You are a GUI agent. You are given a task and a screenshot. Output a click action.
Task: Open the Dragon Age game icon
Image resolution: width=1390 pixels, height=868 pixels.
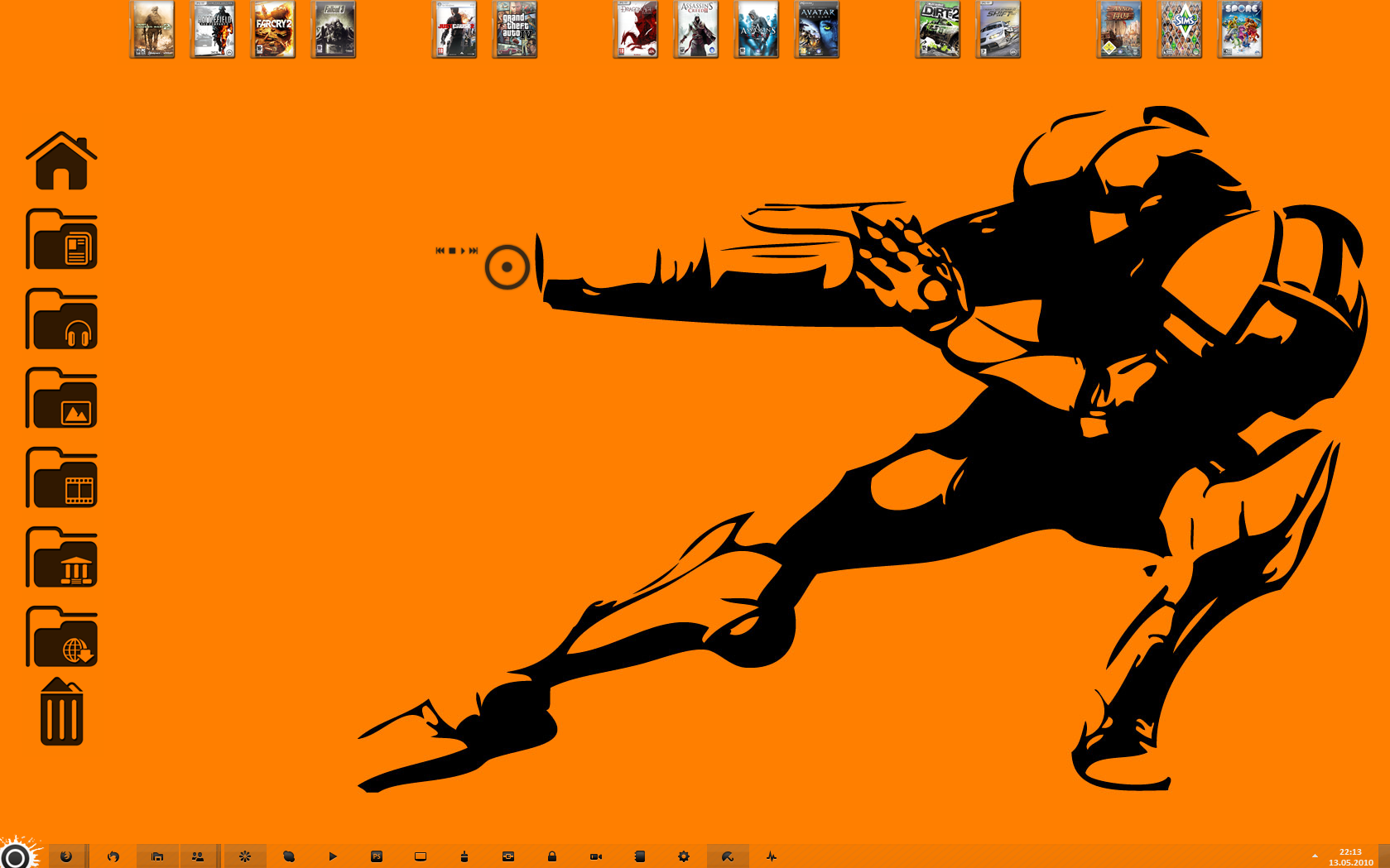(x=636, y=30)
